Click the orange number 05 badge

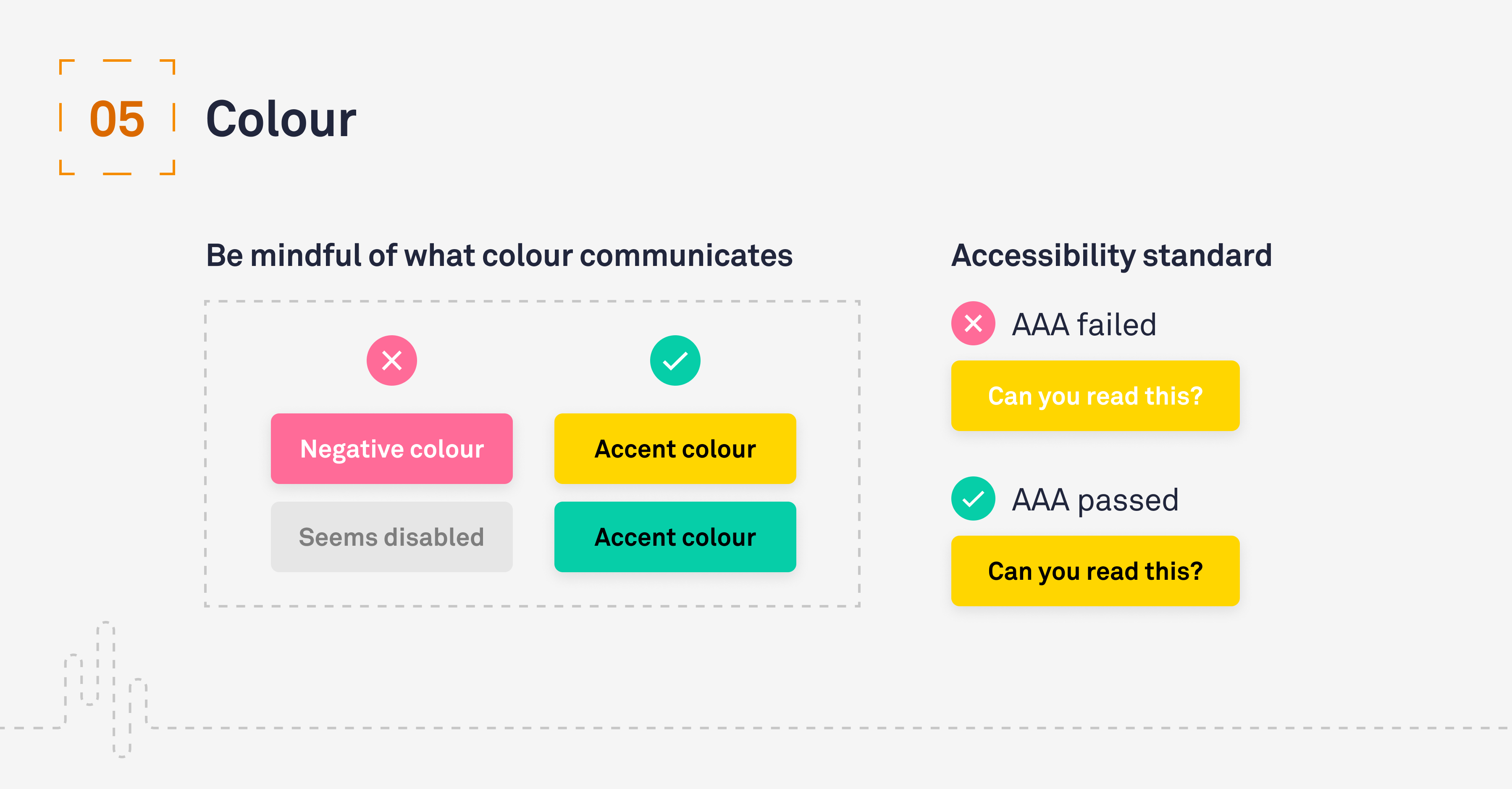pos(117,118)
